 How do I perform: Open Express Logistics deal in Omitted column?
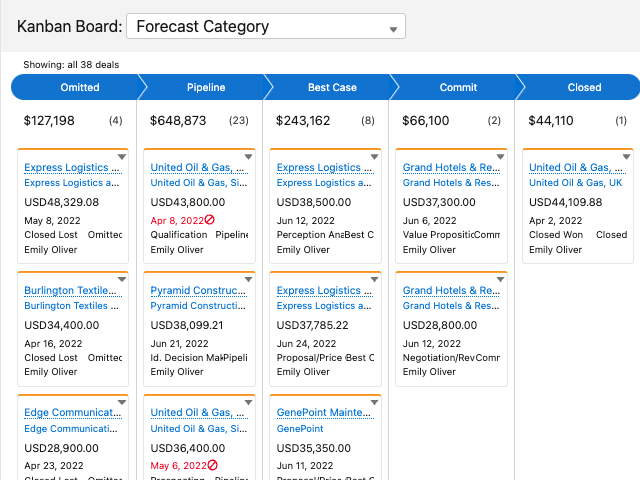(72, 167)
